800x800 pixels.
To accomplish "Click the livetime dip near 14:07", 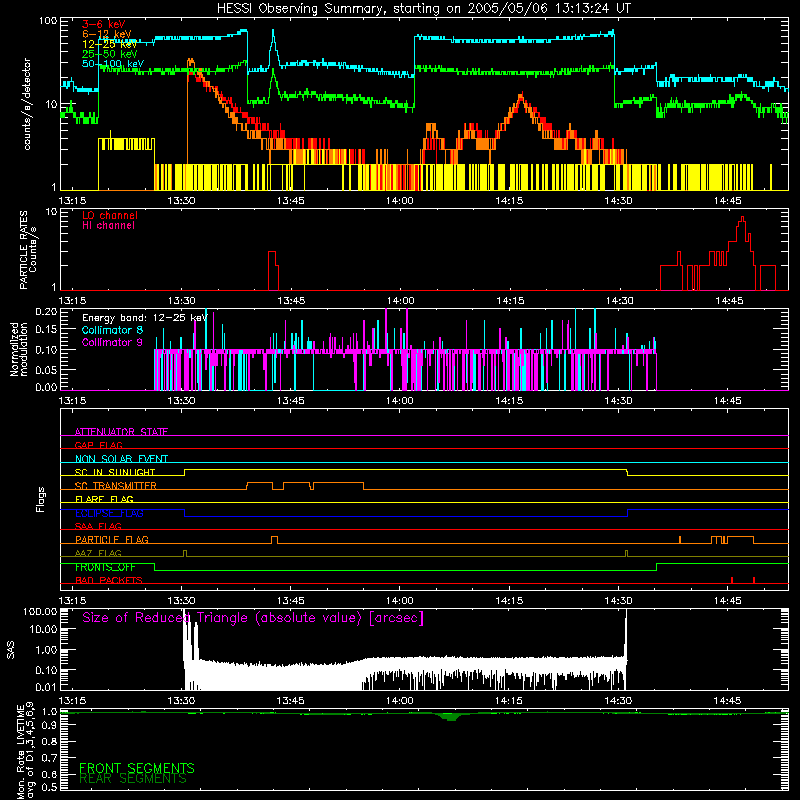I will pos(451,716).
